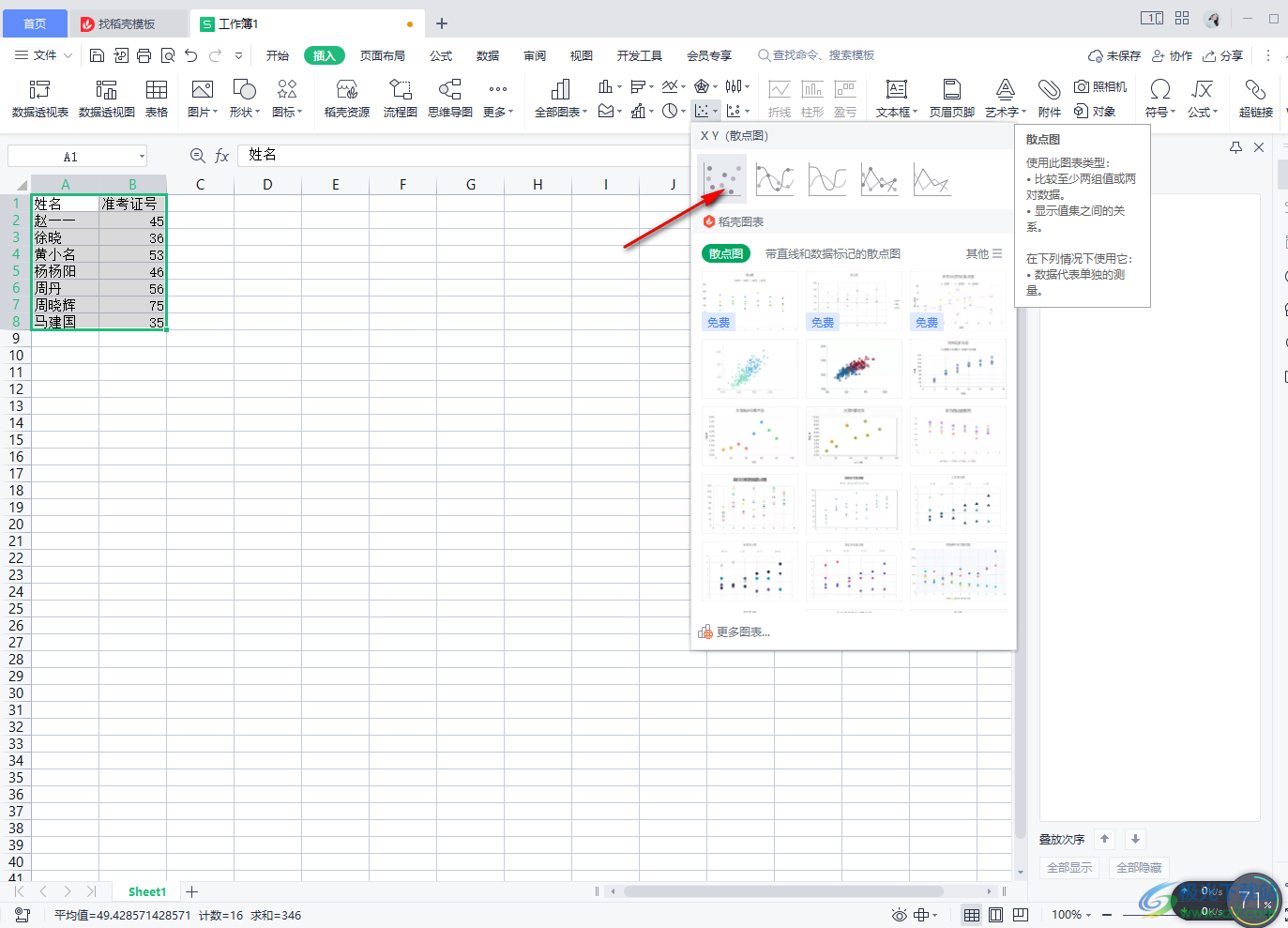Image resolution: width=1288 pixels, height=928 pixels.
Task: Add a new worksheet with plus button
Action: [x=191, y=892]
